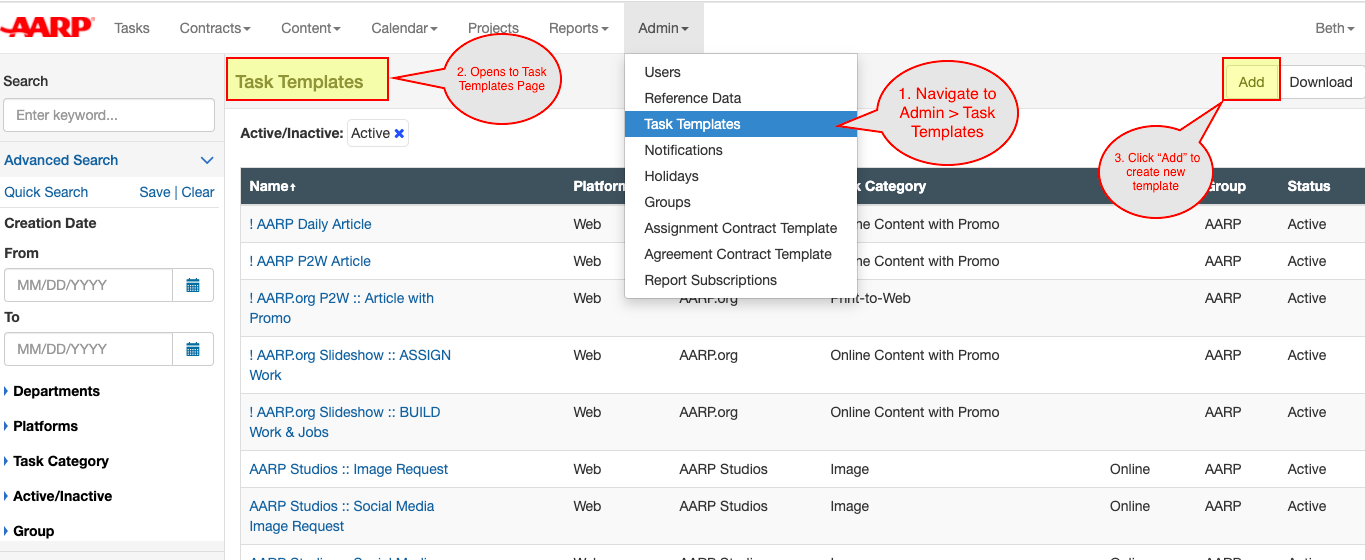Click the Download button
Viewport: 1365px width, 560px height.
click(1320, 82)
